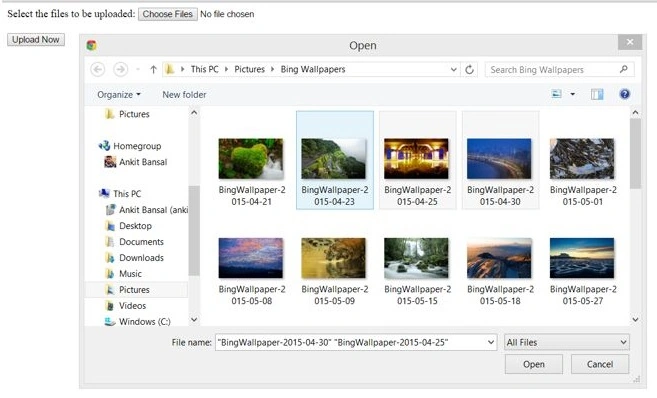This screenshot has width=657, height=398.
Task: Click the Open button
Action: 533,364
